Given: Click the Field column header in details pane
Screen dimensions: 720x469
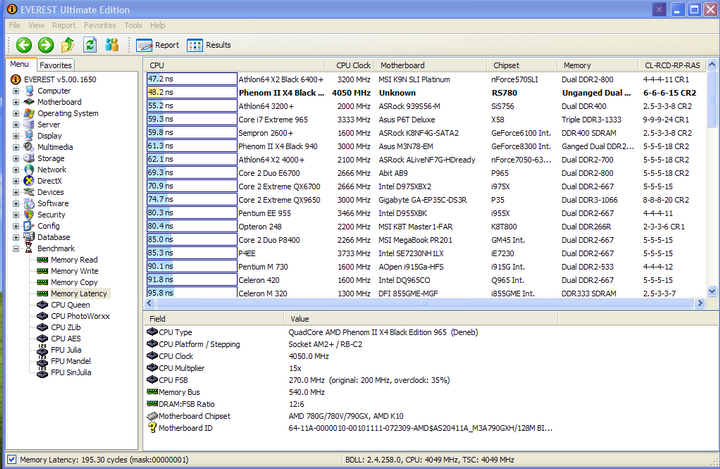Looking at the screenshot, I should [214, 319].
